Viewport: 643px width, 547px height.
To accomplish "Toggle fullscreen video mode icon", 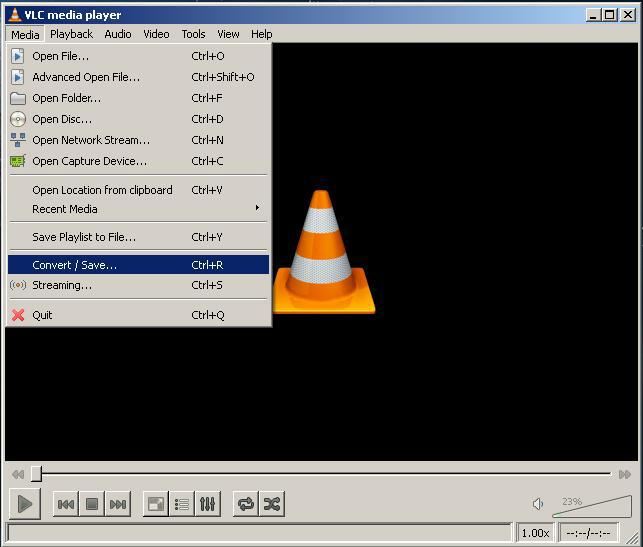I will 156,504.
